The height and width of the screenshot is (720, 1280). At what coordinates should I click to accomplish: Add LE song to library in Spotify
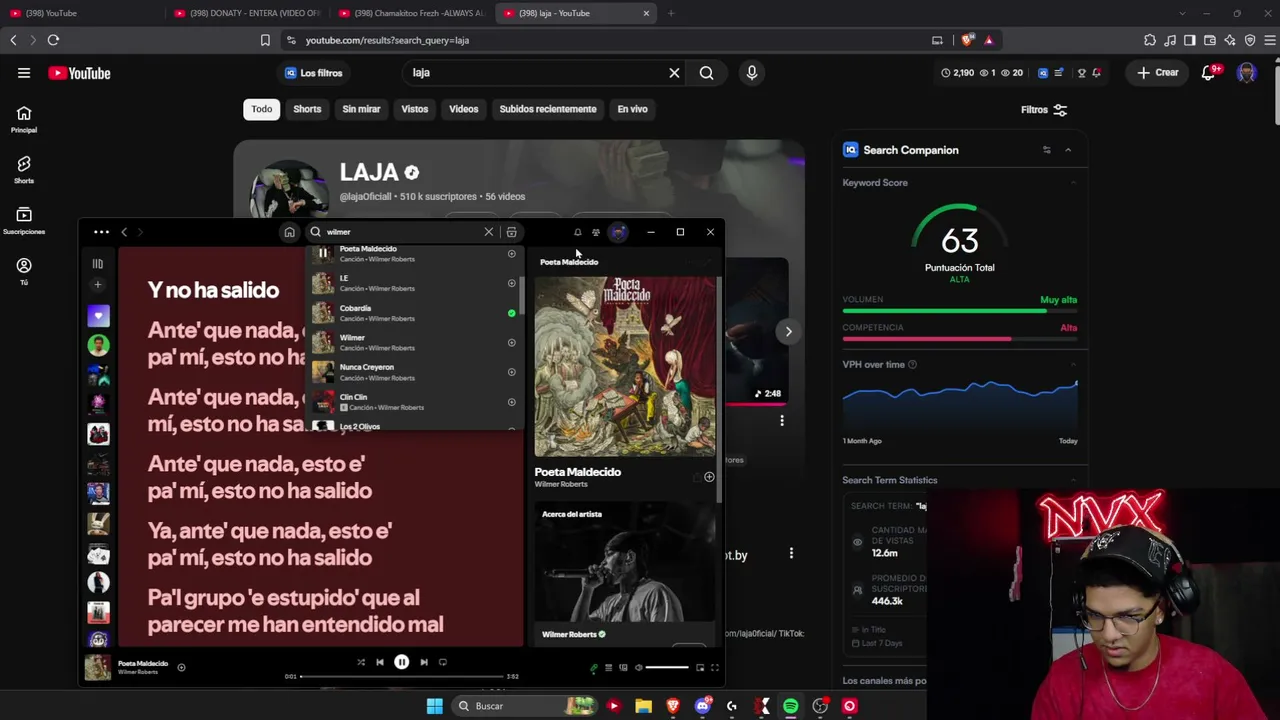[x=511, y=283]
